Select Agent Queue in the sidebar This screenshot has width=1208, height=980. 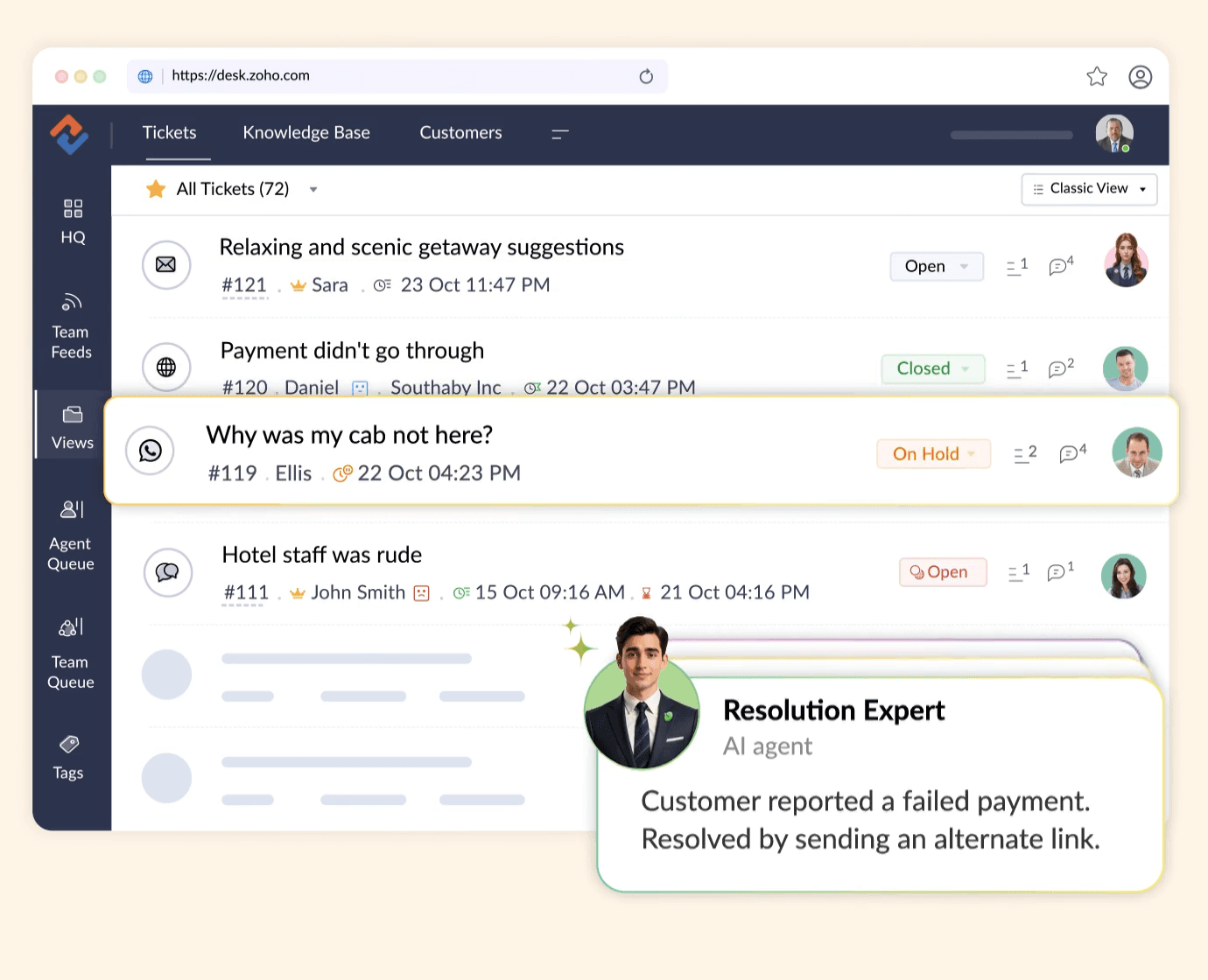pyautogui.click(x=70, y=534)
